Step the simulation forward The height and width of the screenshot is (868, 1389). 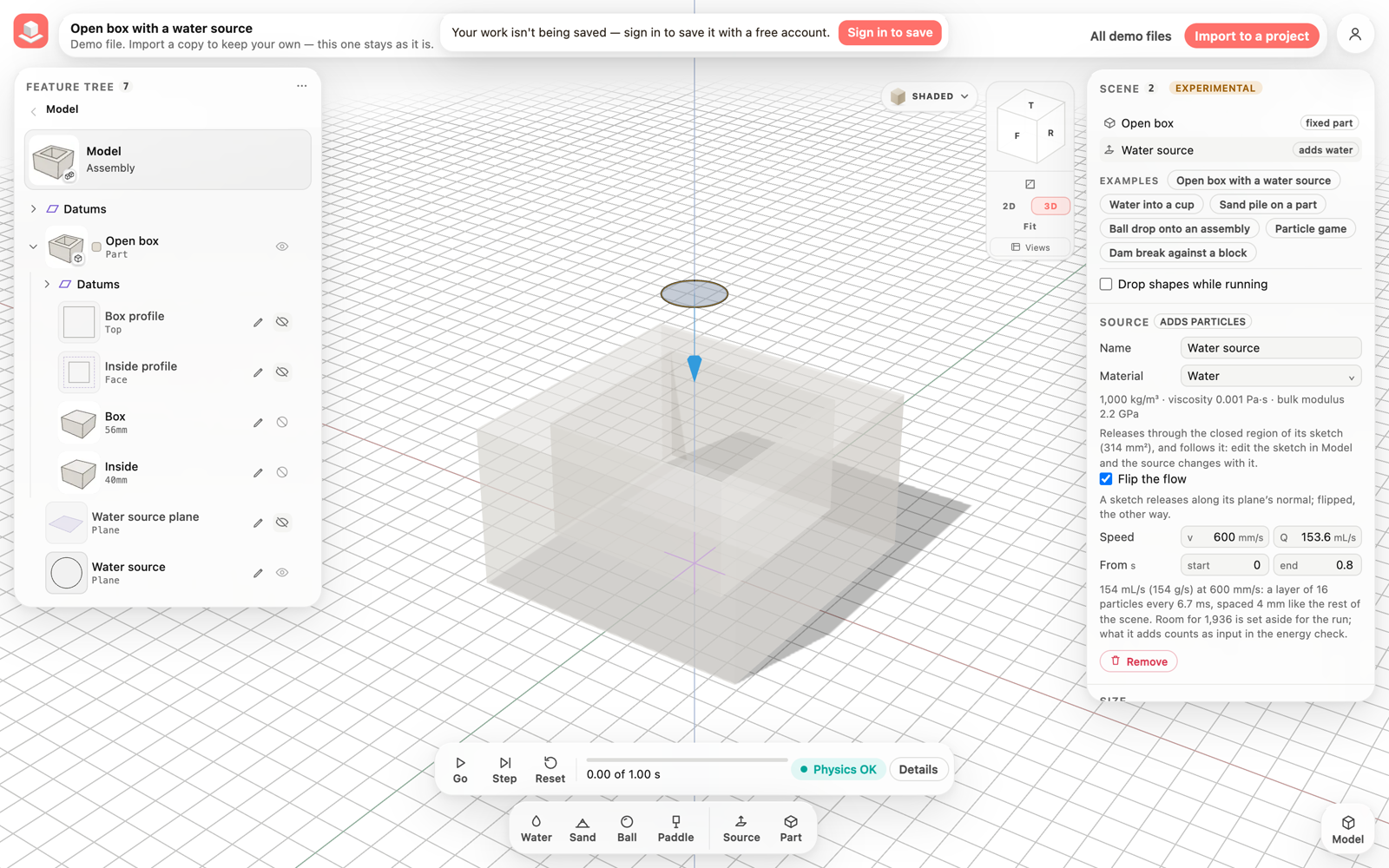pos(504,770)
